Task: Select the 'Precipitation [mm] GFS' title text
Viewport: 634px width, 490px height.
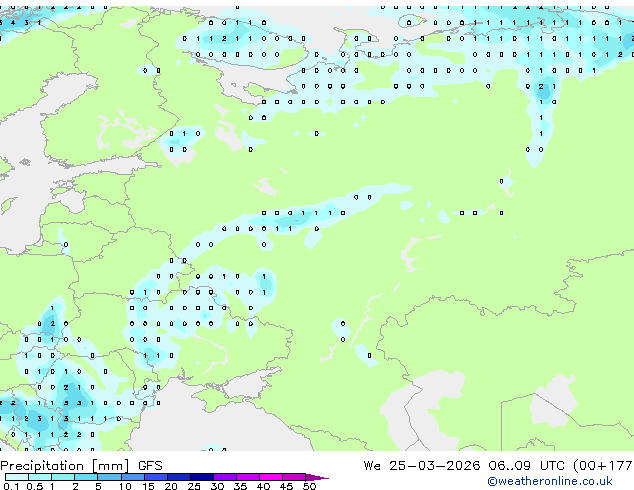Action: (x=81, y=466)
